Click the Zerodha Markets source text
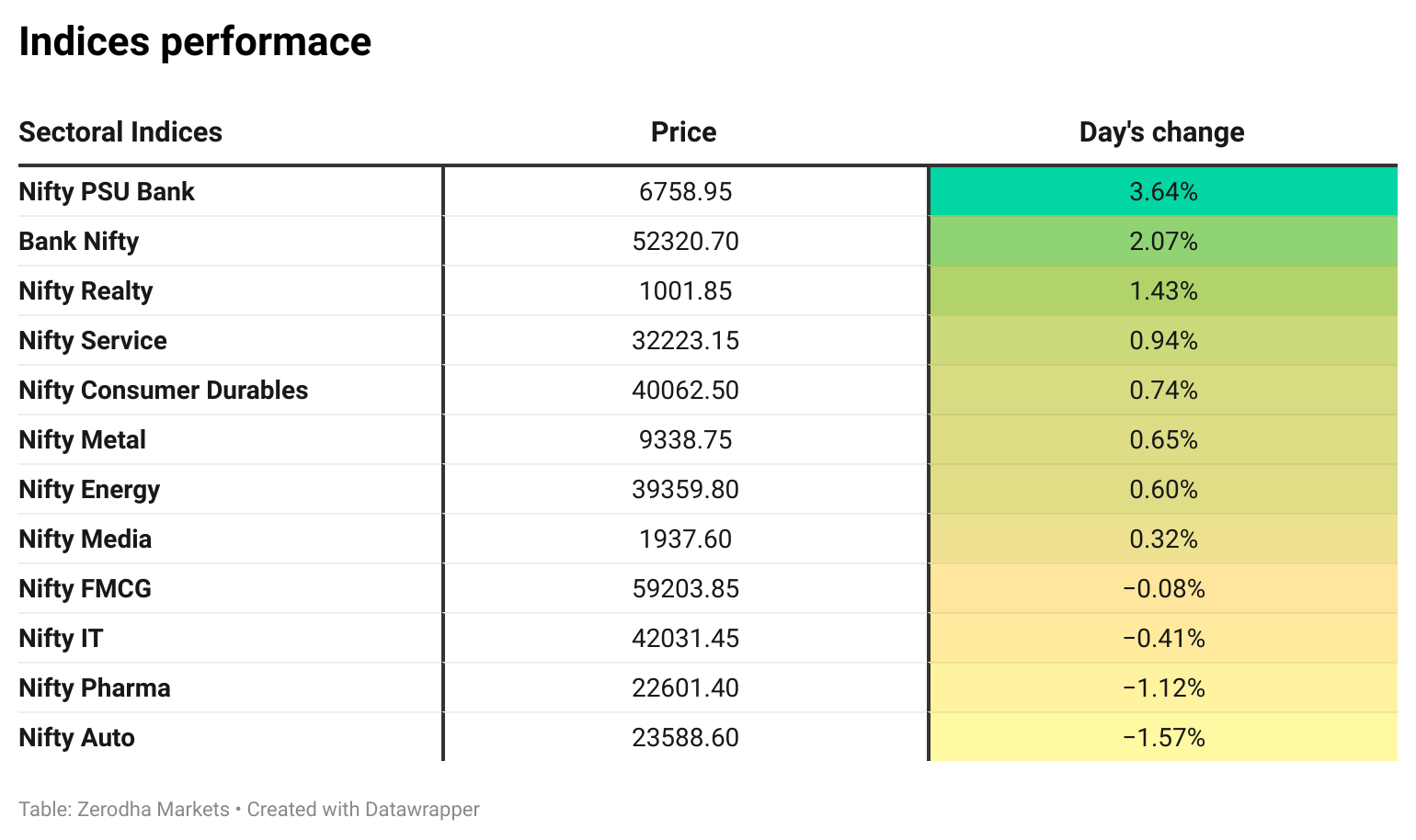Viewport: 1416px width, 840px height. (x=153, y=810)
